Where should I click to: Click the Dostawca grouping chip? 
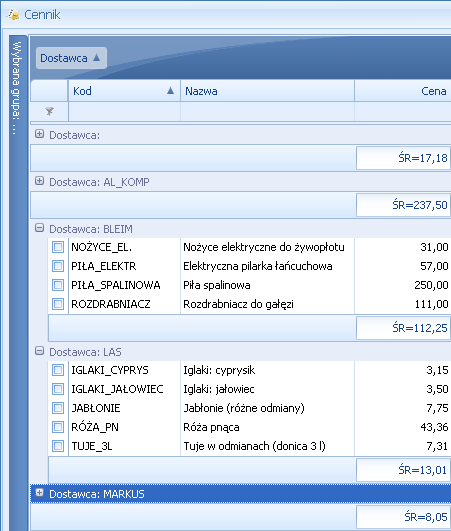coord(71,58)
